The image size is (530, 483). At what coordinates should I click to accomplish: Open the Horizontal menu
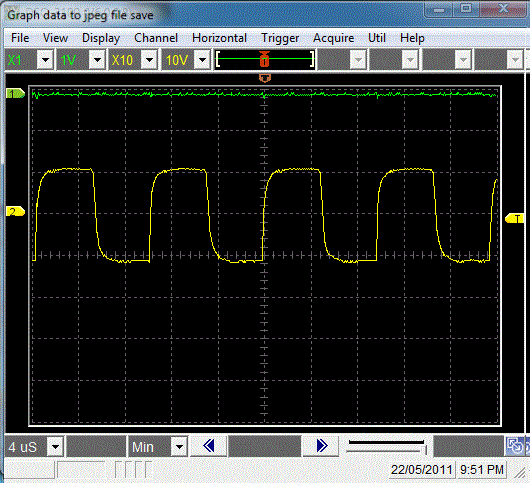[x=219, y=38]
